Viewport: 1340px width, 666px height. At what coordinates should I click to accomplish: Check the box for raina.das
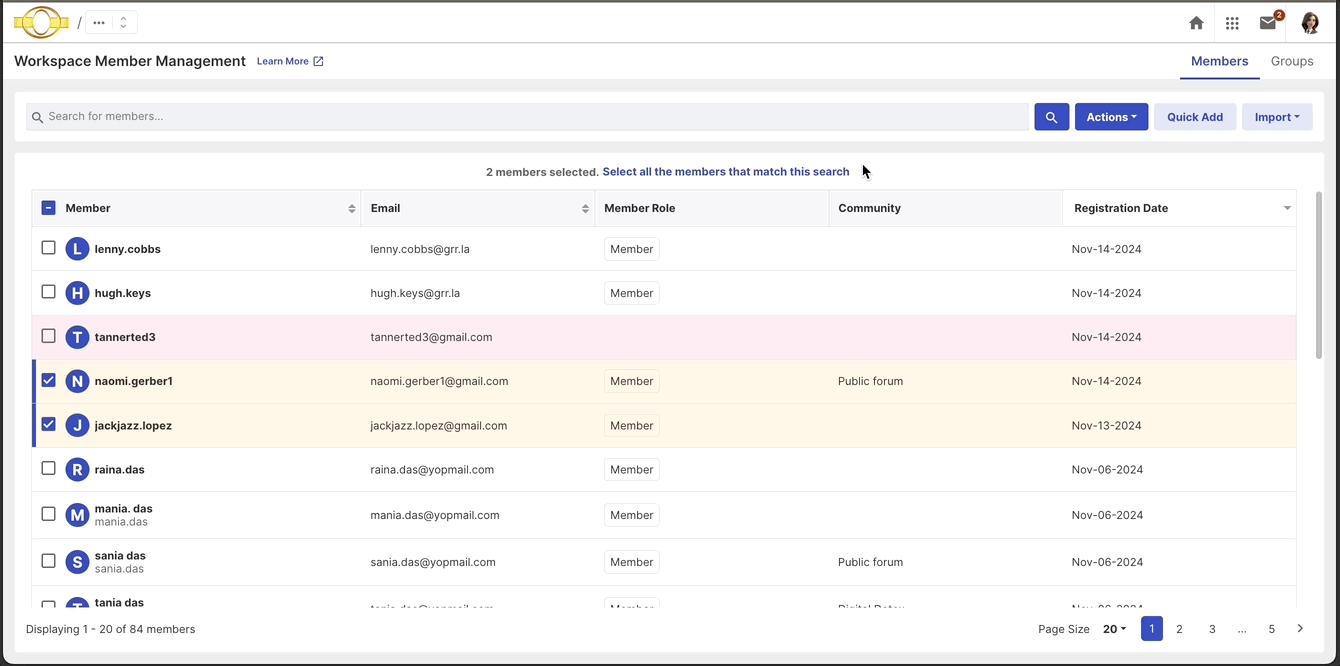coord(48,468)
